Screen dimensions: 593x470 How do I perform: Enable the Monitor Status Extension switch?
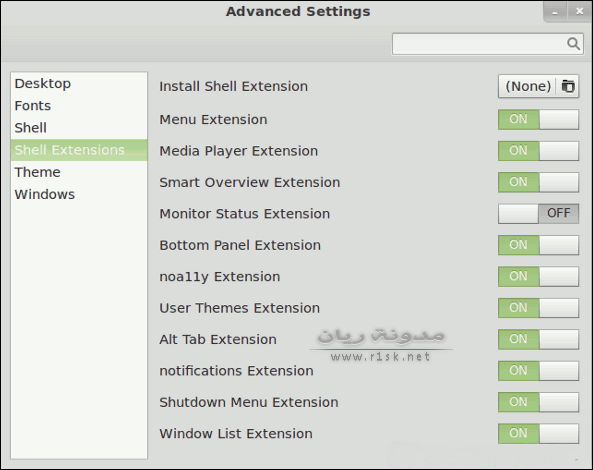(538, 214)
